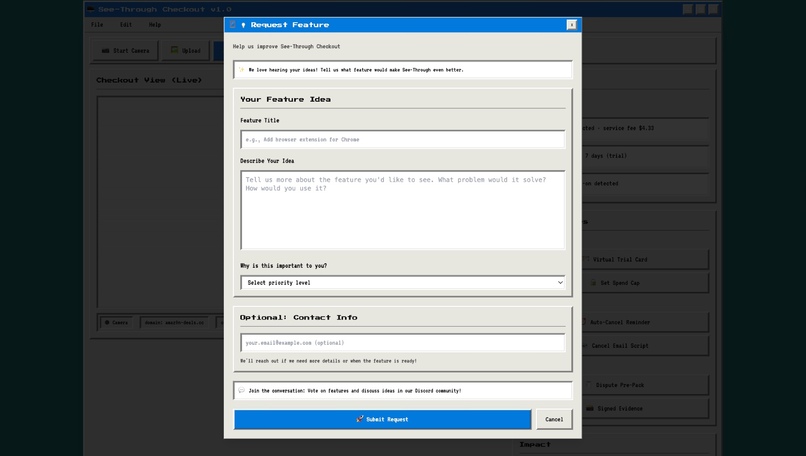Cancel the Request Feature dialog

point(554,419)
